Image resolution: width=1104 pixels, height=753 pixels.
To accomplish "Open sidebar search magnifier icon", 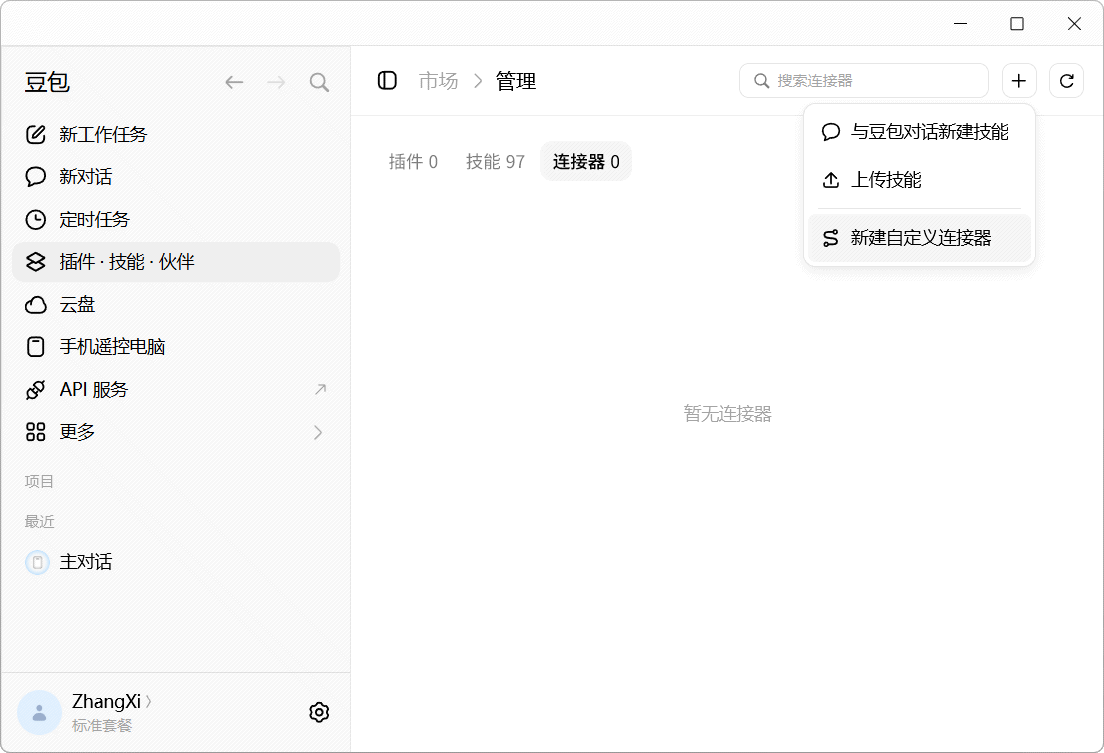I will [319, 82].
